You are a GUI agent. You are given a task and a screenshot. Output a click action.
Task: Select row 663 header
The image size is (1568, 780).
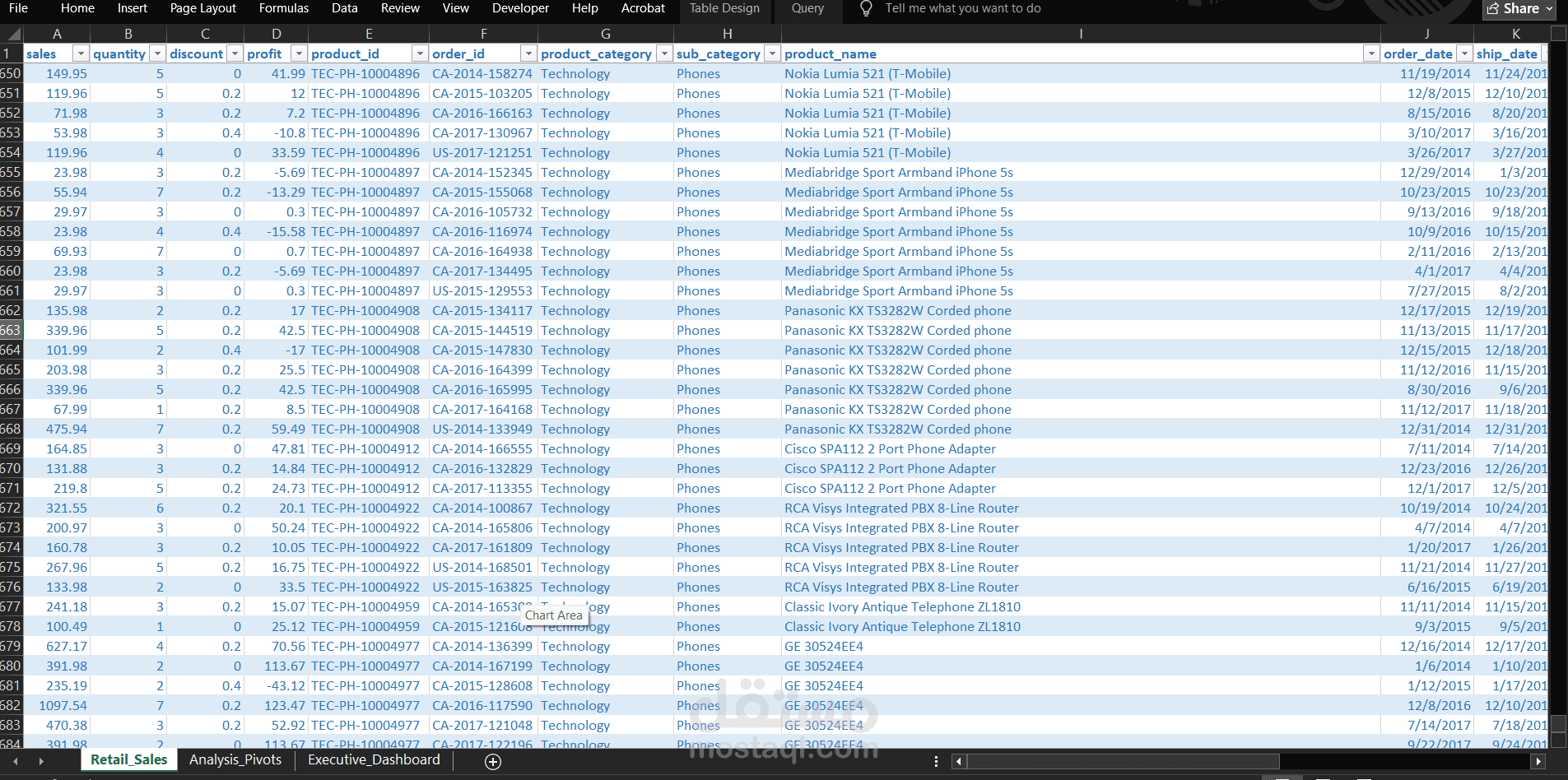(11, 330)
